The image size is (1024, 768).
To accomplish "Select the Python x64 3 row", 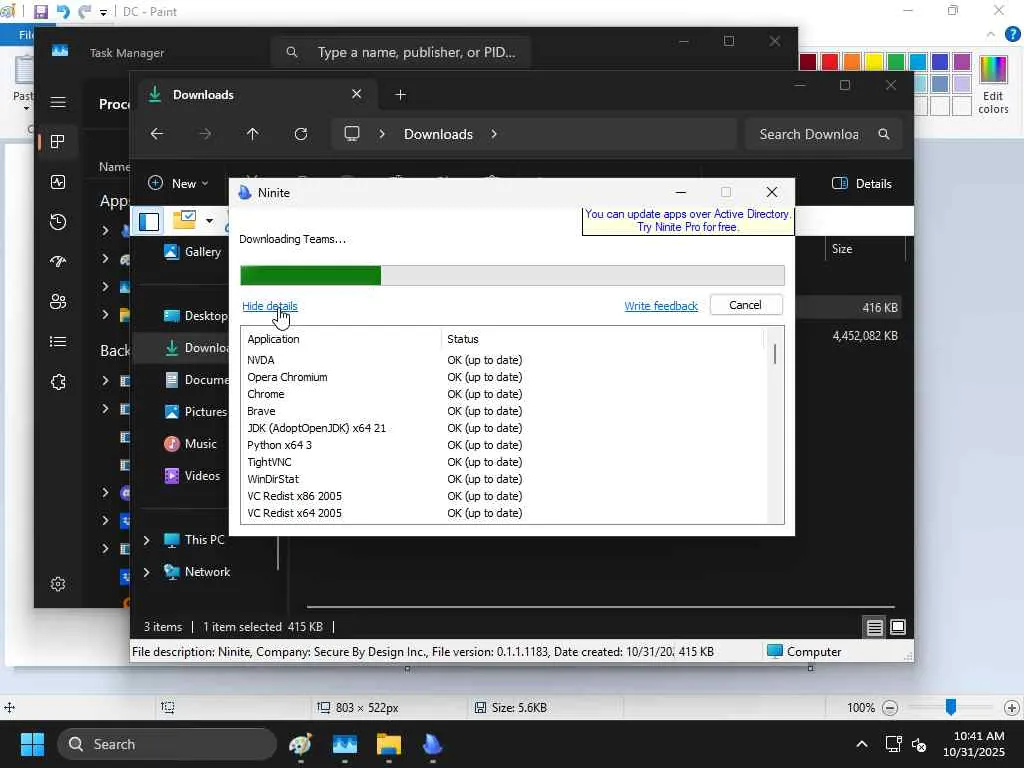I will [x=503, y=445].
